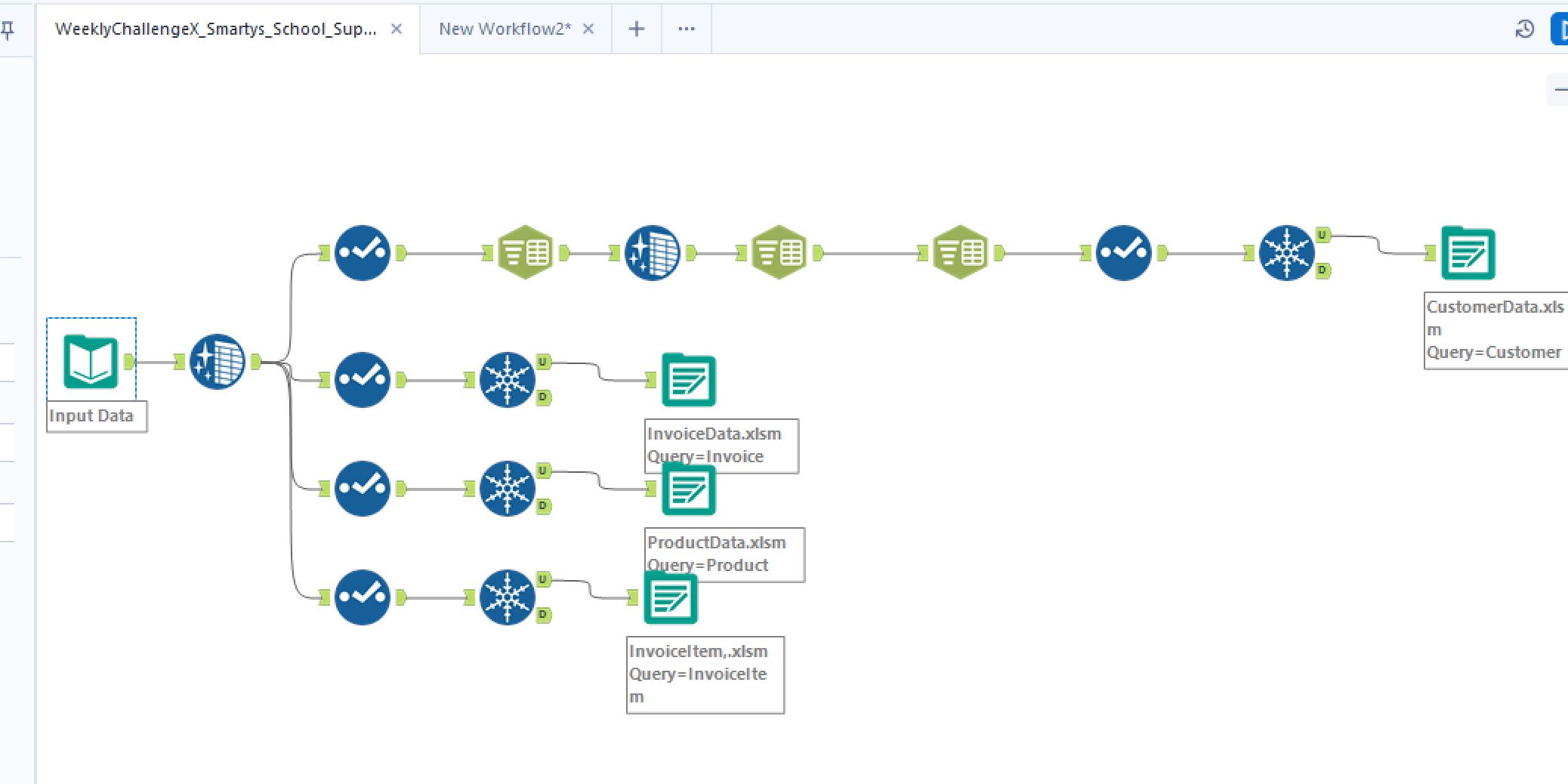Select the Input Data tool icon
Viewport: 1568px width, 784px height.
(91, 362)
